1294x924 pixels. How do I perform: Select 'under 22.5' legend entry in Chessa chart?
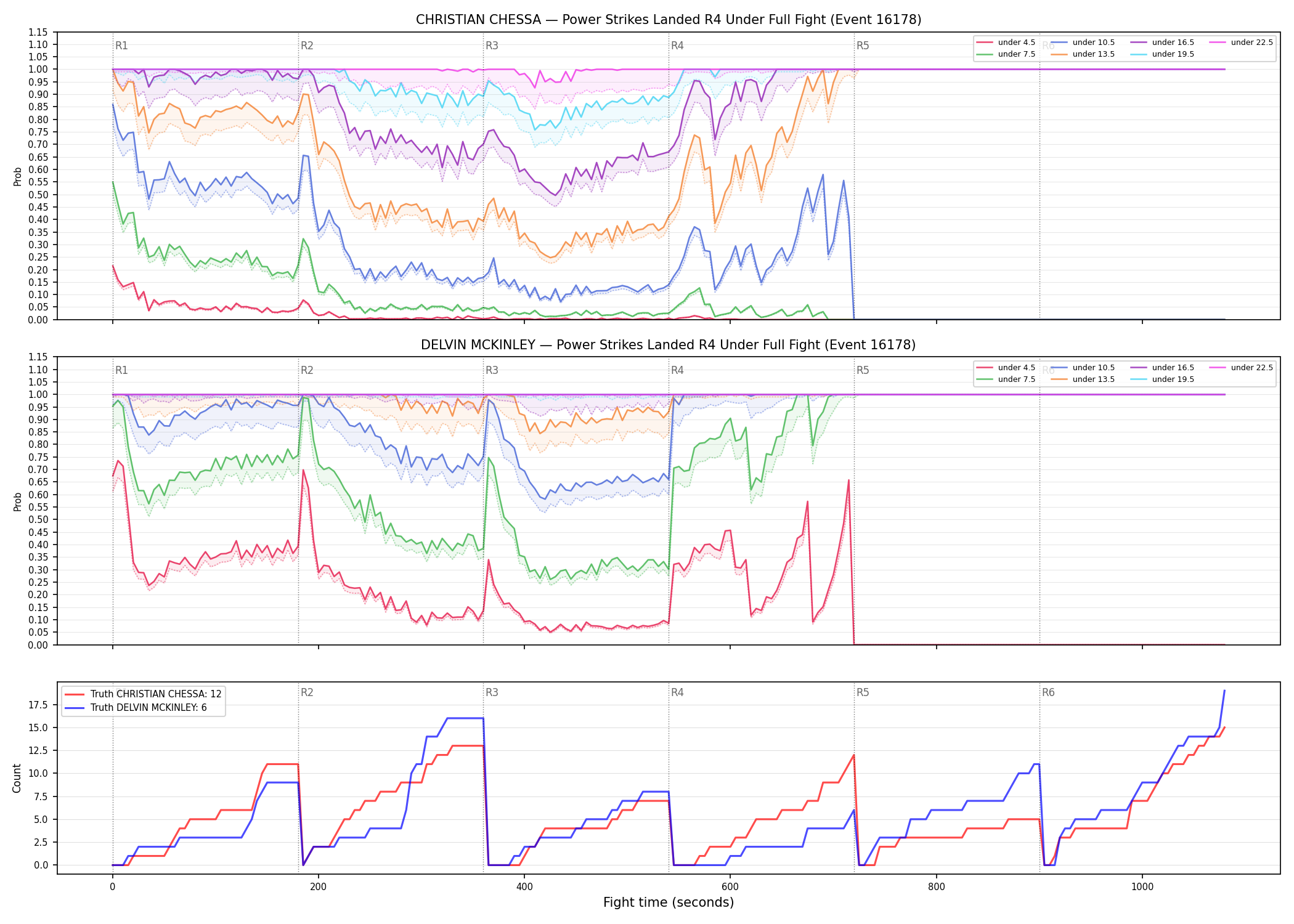1241,43
